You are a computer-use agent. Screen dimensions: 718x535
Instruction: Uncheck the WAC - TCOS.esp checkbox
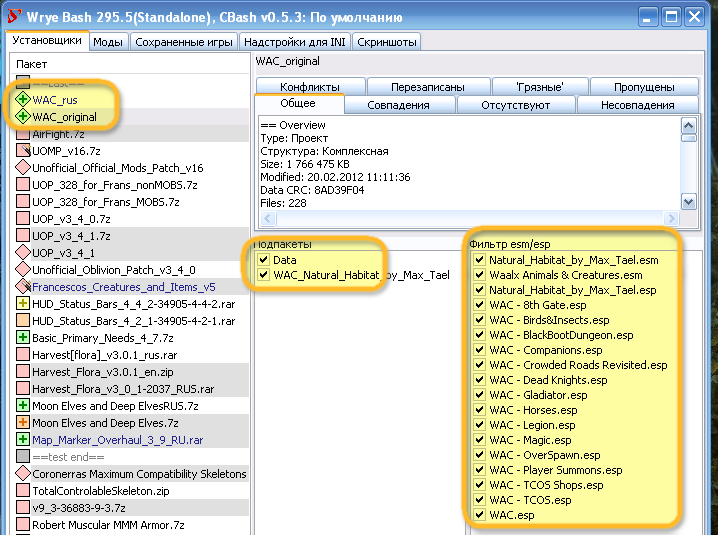point(479,500)
